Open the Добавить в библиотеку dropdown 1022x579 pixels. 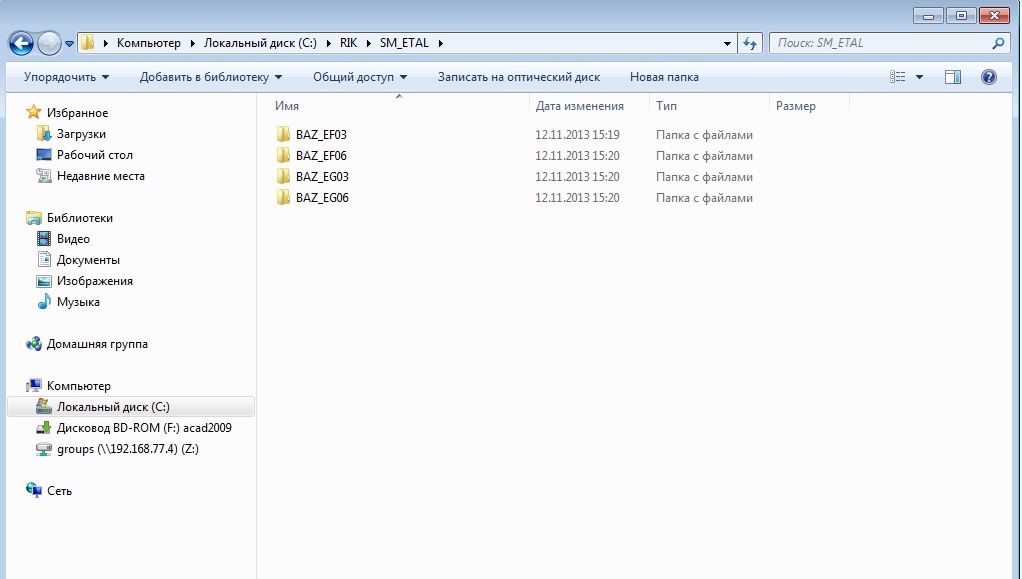[210, 77]
